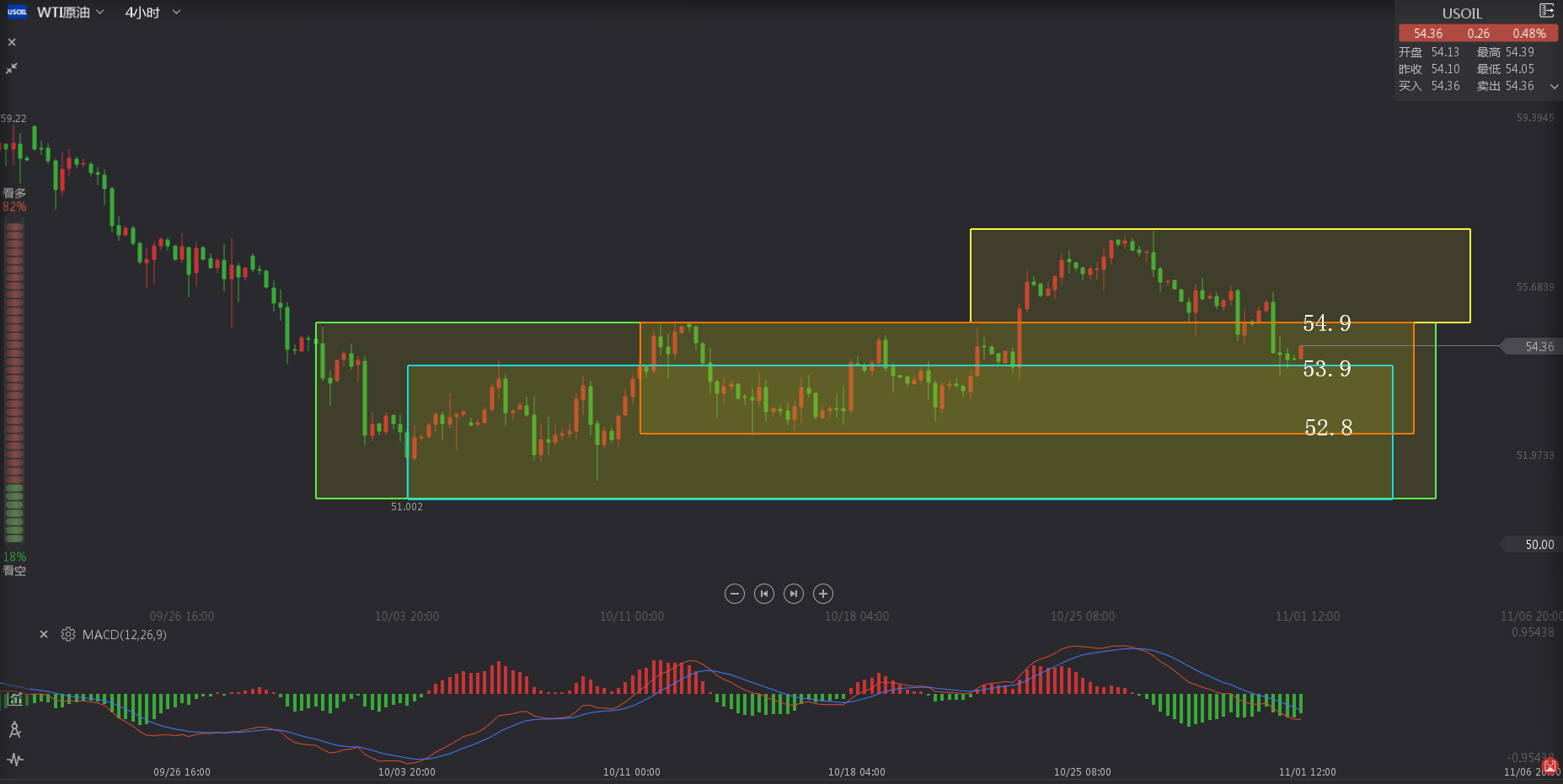Click the USOIL symbol logo badge
The height and width of the screenshot is (784, 1563).
tap(17, 12)
